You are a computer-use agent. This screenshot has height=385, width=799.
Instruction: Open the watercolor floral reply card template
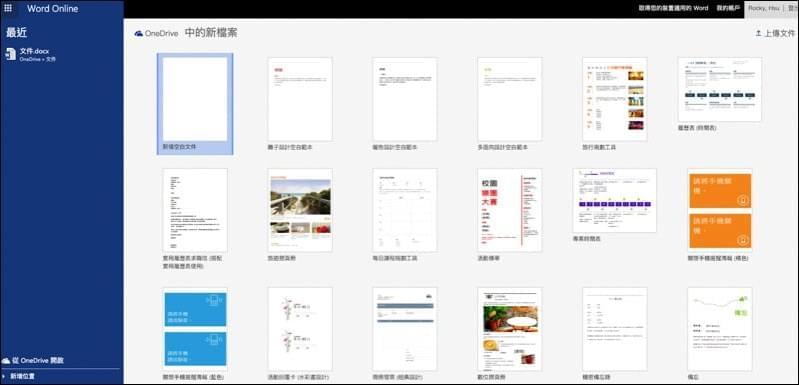[300, 329]
